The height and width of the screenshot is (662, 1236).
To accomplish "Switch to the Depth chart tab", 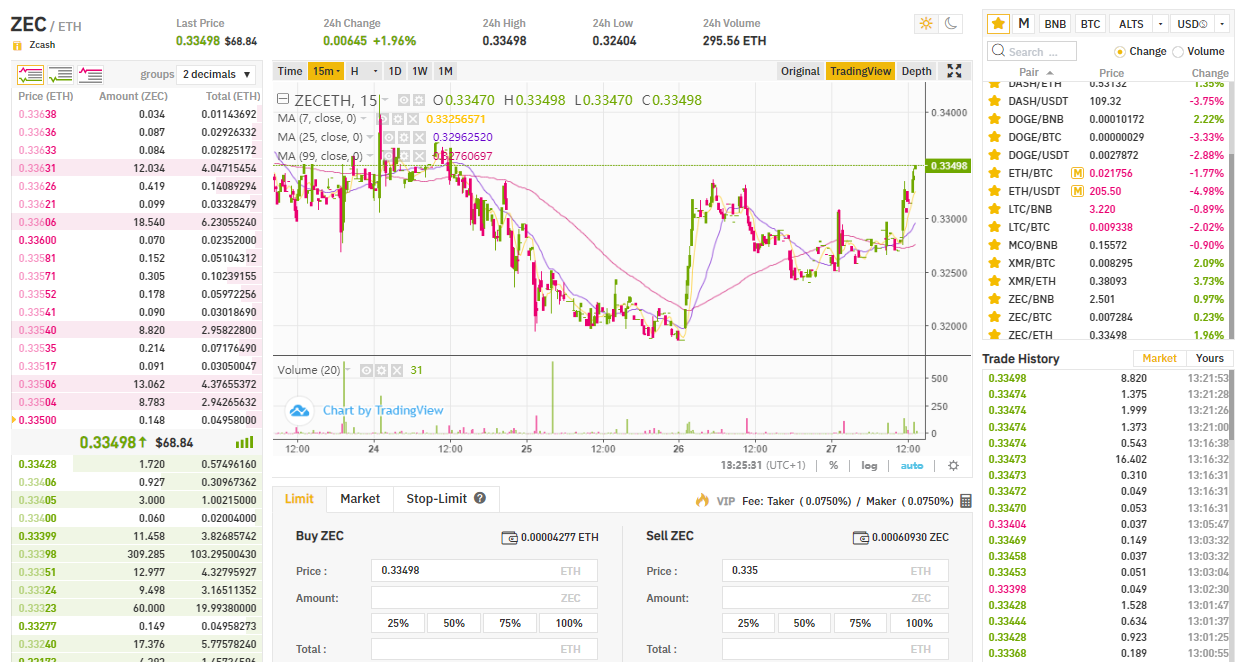I will [x=915, y=71].
